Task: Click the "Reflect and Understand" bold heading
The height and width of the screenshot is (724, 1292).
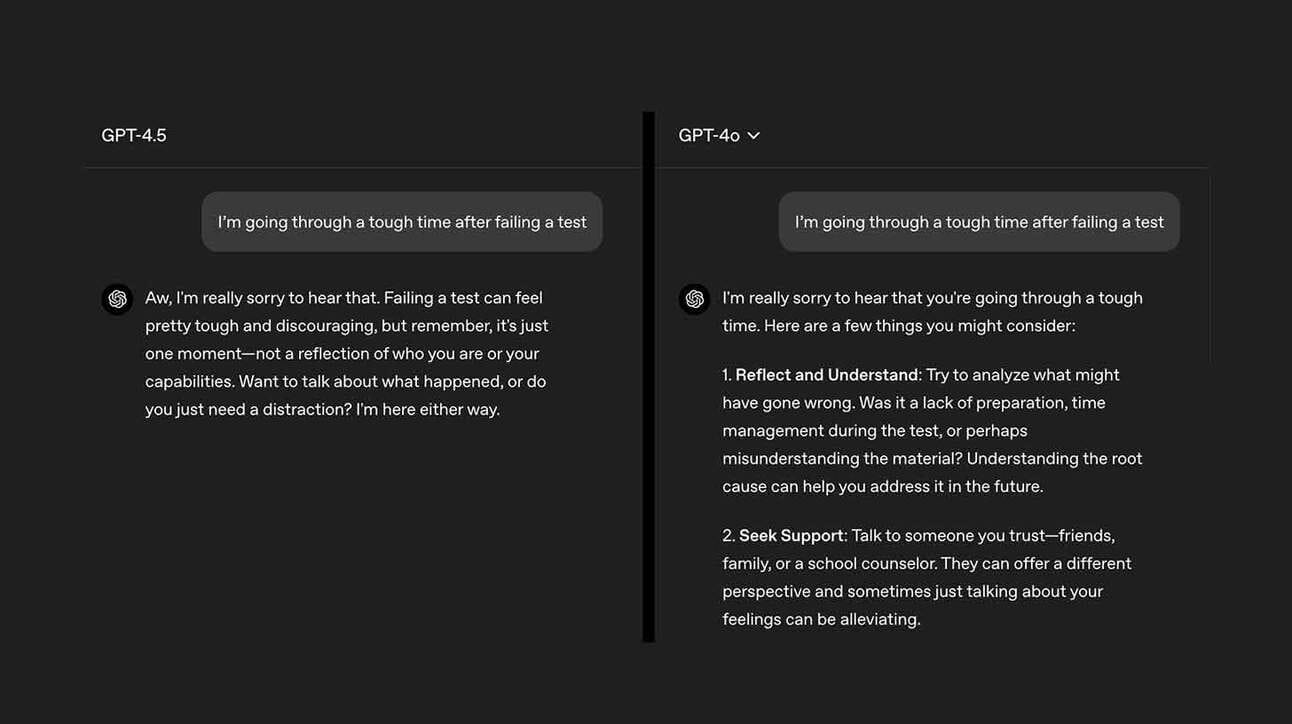Action: [x=826, y=375]
